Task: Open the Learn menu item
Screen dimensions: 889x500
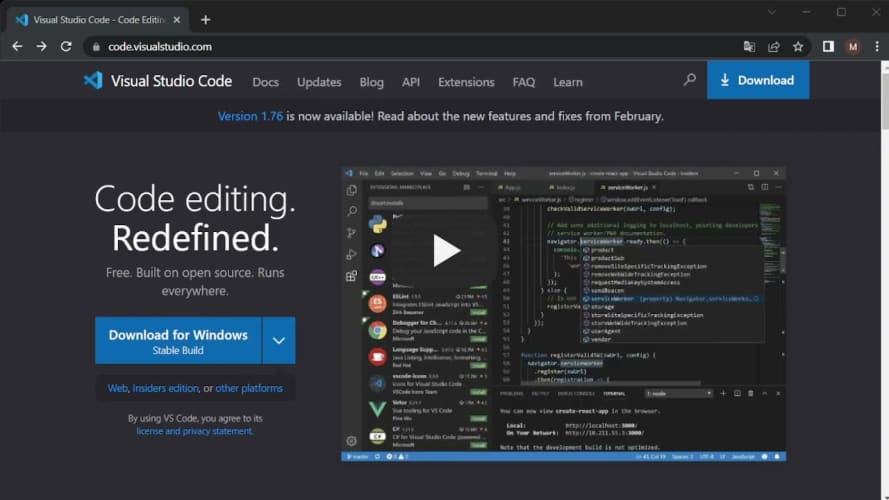Action: [x=568, y=82]
